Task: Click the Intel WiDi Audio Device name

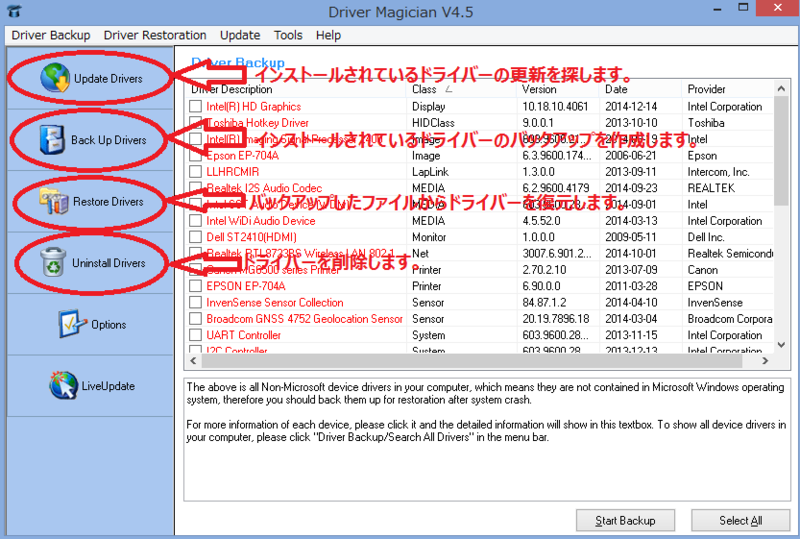Action: 261,220
